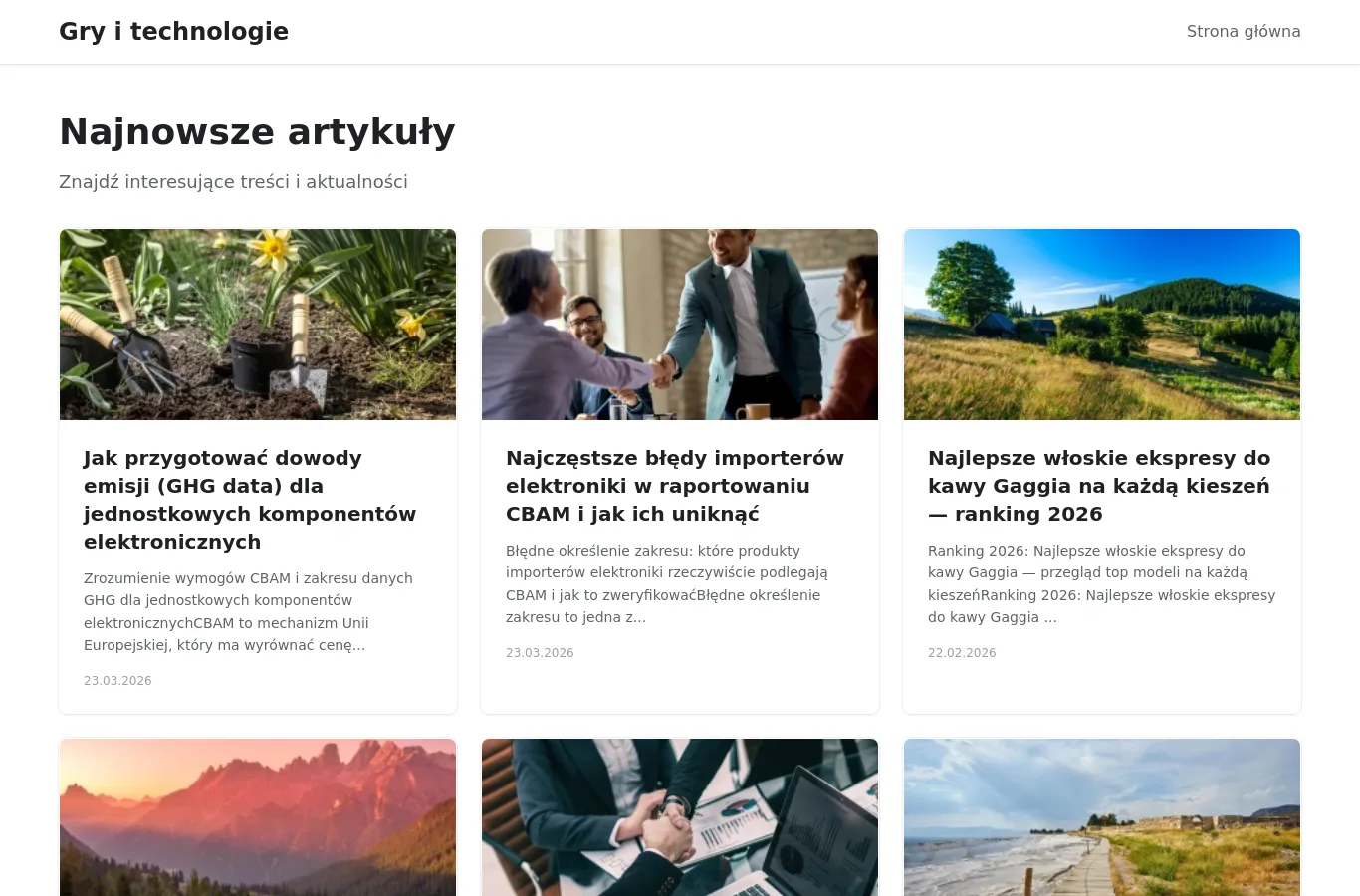Open the handshake over charts thumbnail
The height and width of the screenshot is (896, 1360).
click(680, 817)
